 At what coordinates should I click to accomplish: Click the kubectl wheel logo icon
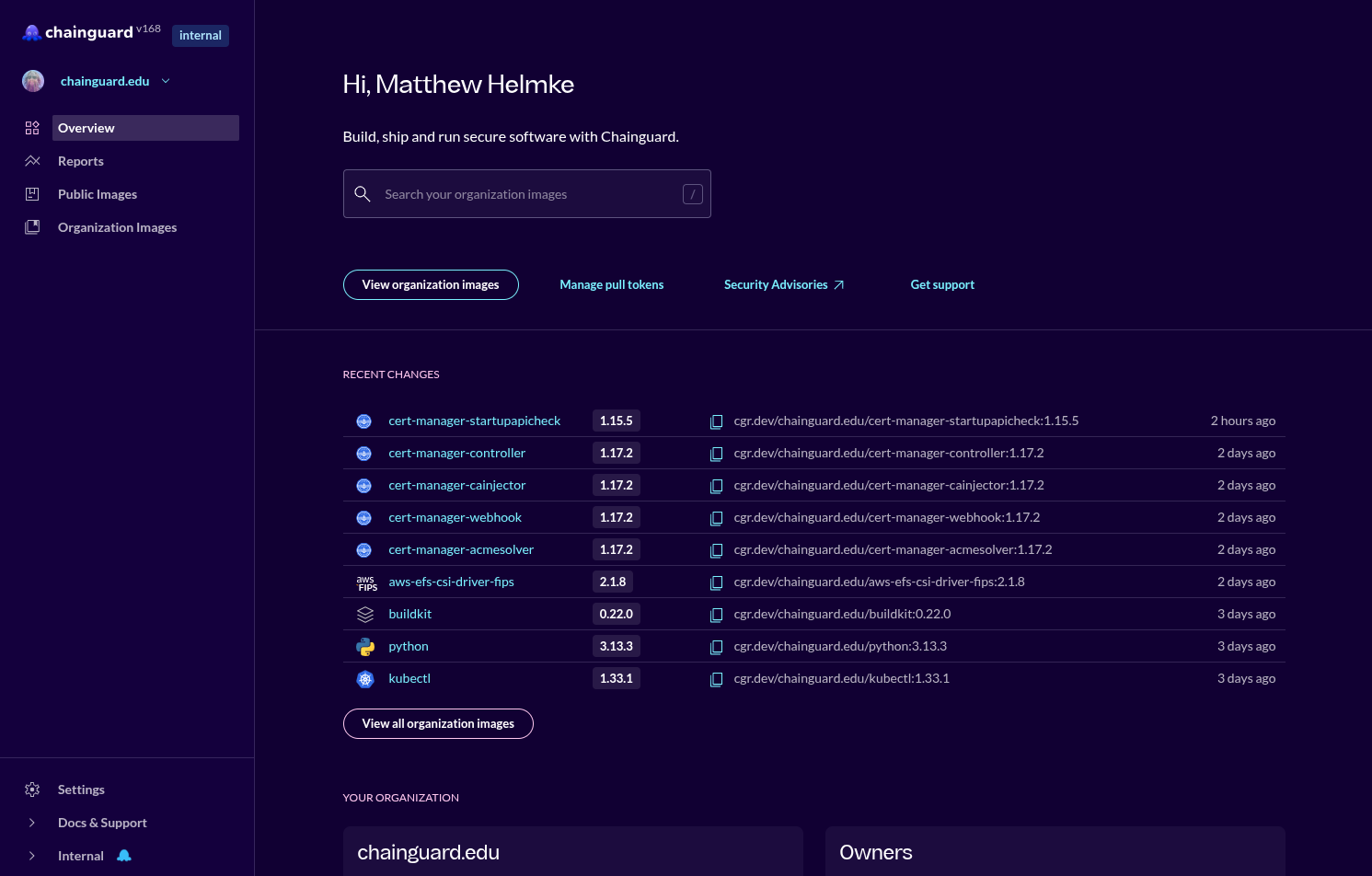point(364,679)
